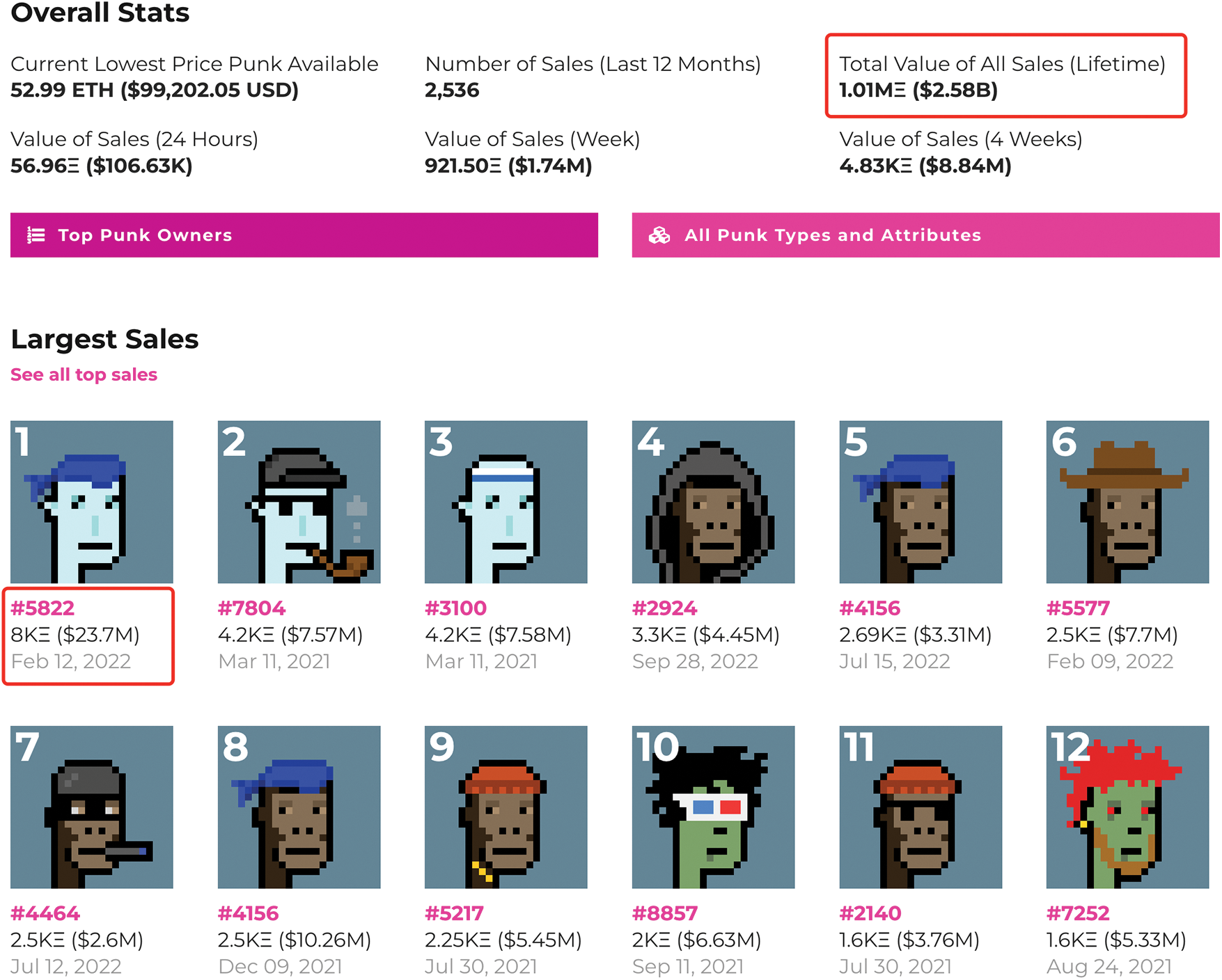Image resolution: width=1222 pixels, height=980 pixels.
Task: Select the alien punk with white headband image
Action: tap(506, 501)
